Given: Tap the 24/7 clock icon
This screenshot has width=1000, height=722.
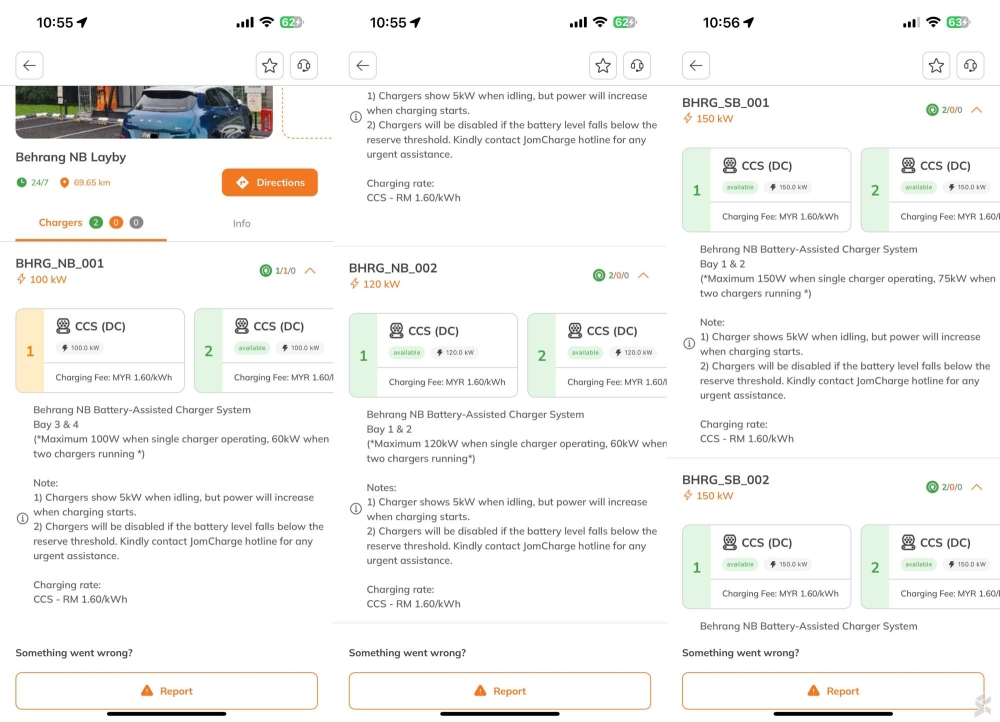Looking at the screenshot, I should [21, 183].
